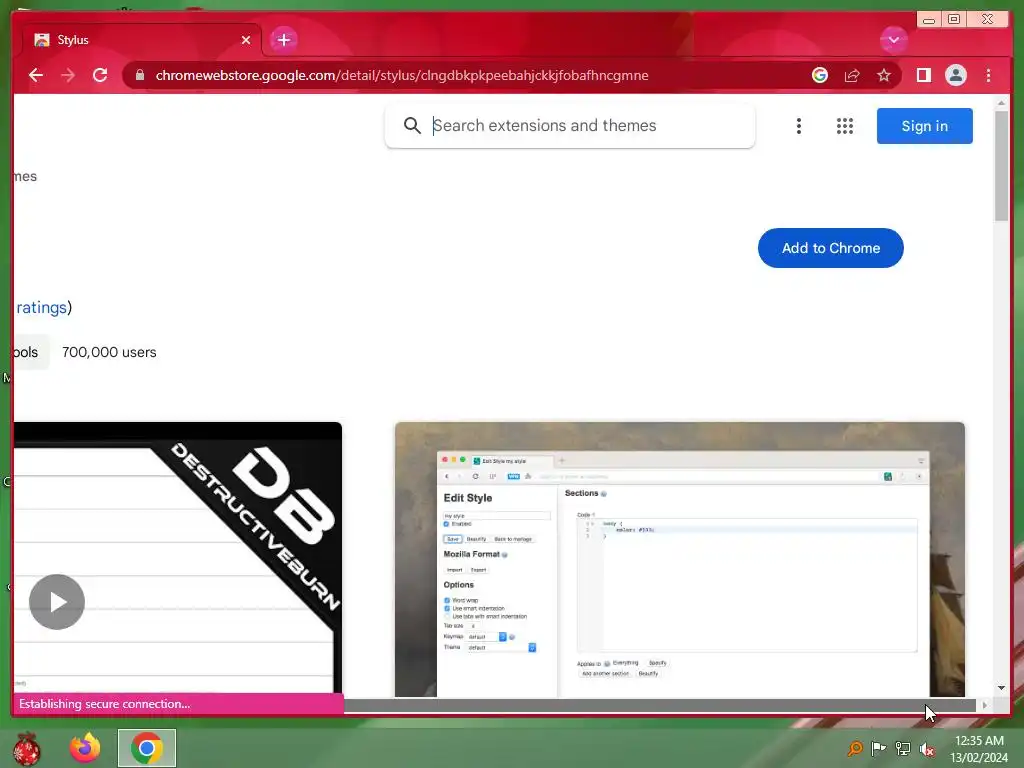This screenshot has width=1024, height=768.
Task: Click the horizontal scrollbar right arrow
Action: [984, 705]
